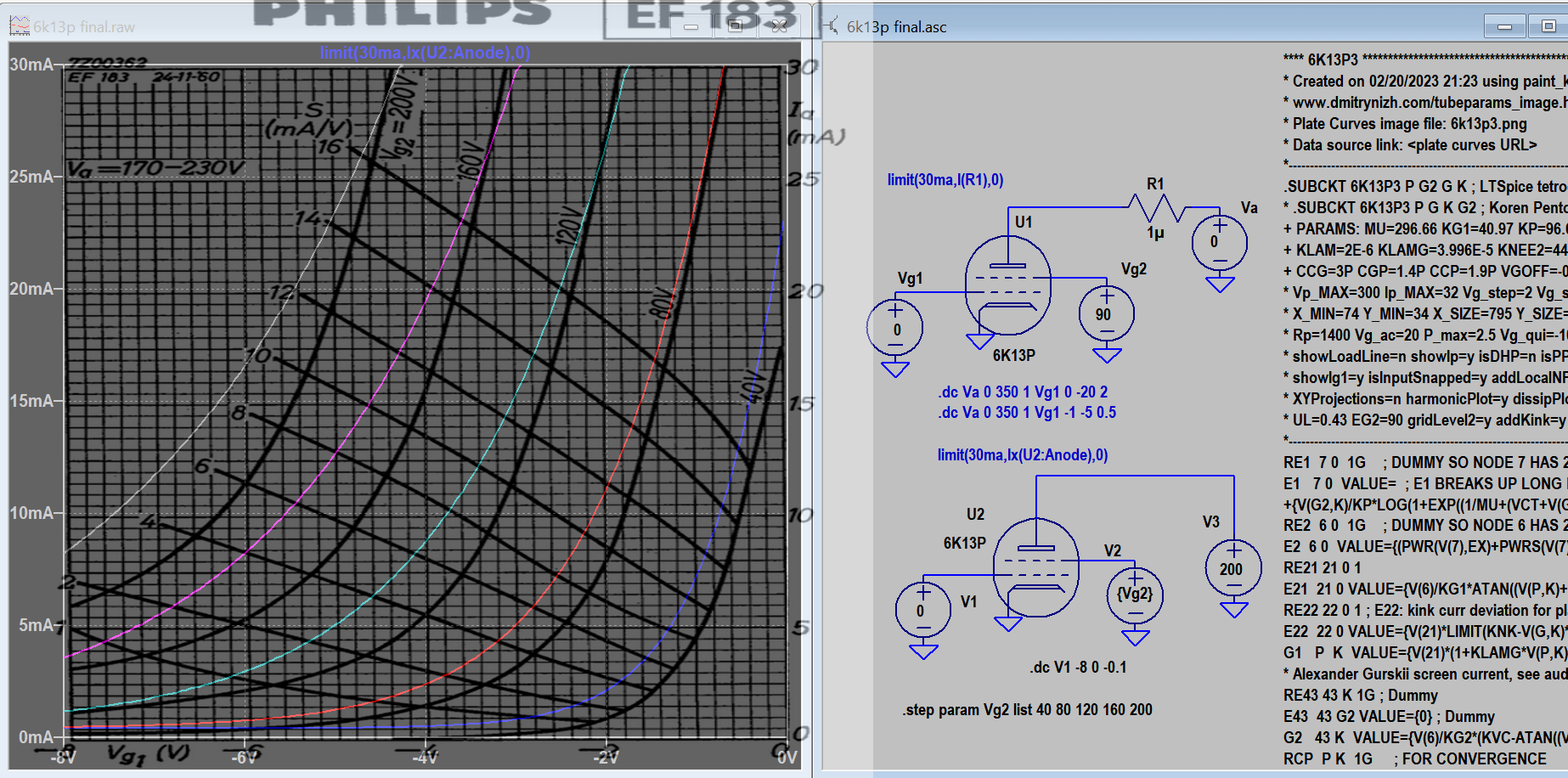Image resolution: width=1568 pixels, height=778 pixels.
Task: Select the V3 voltage source with value 200
Action: click(1233, 567)
